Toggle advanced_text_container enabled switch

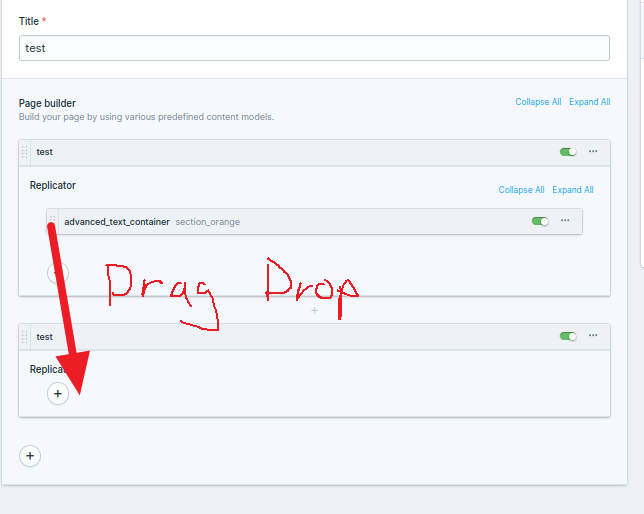540,221
